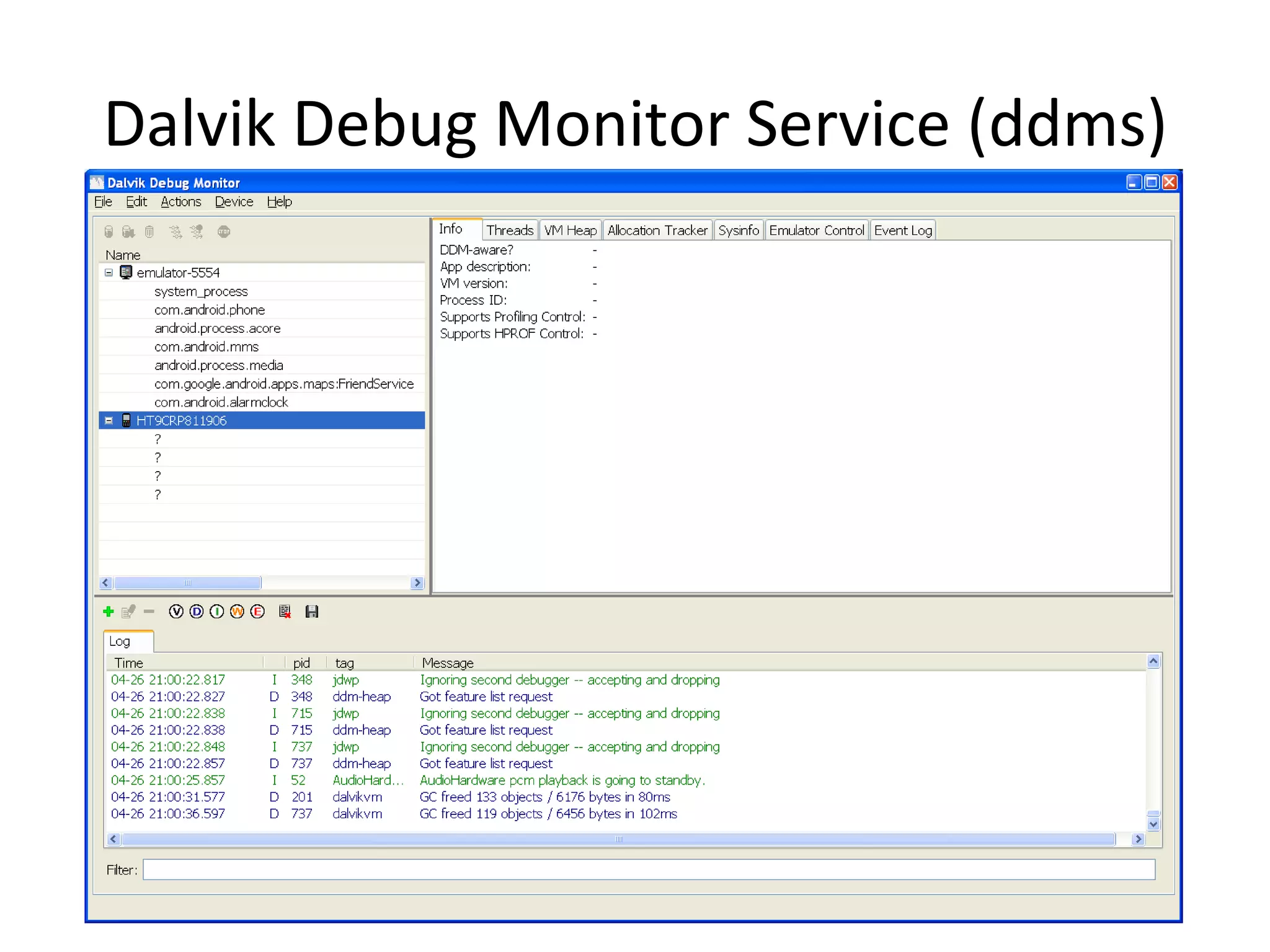Select log row AudioHardware pcm playback standby

tap(626, 780)
